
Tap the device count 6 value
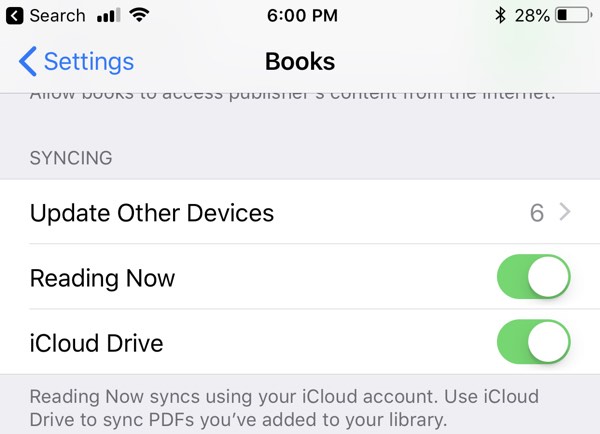[536, 212]
